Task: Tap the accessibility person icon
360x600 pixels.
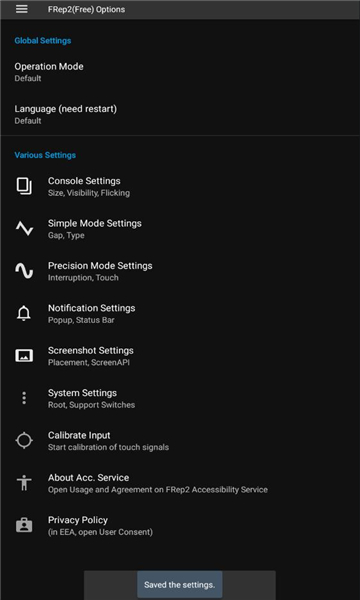Action: coord(24,483)
